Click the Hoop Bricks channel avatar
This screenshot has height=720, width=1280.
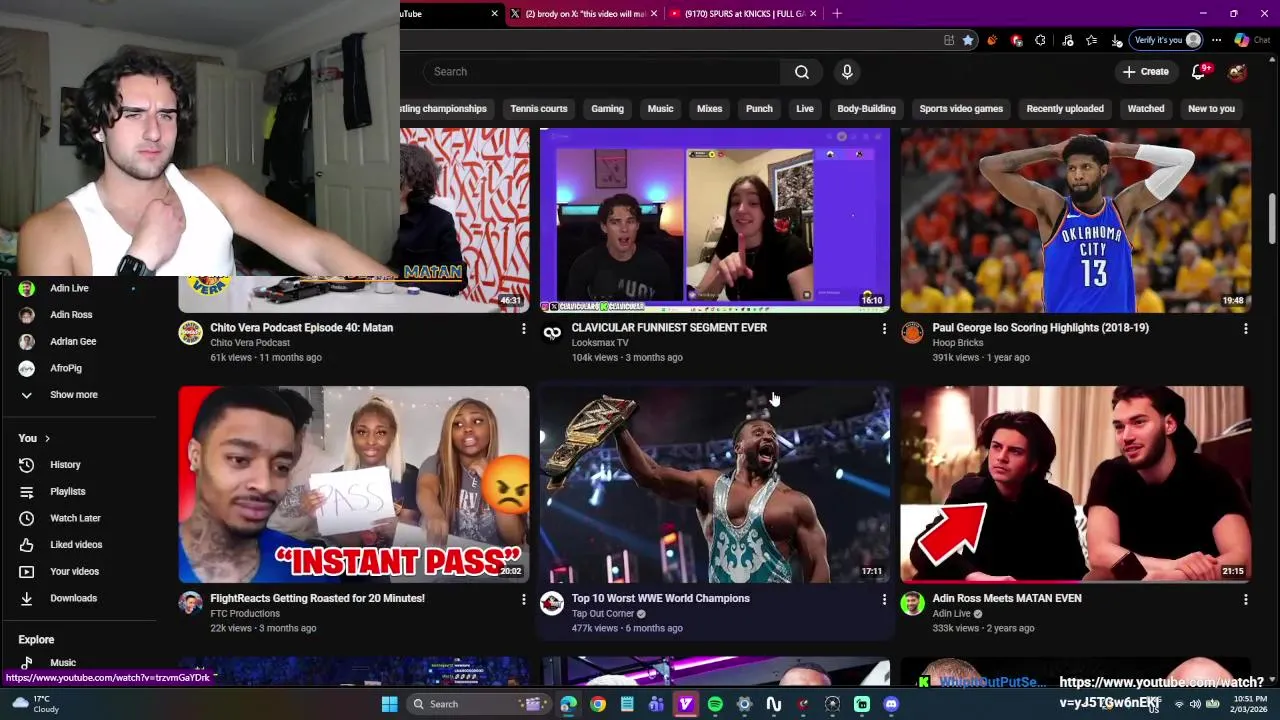912,333
